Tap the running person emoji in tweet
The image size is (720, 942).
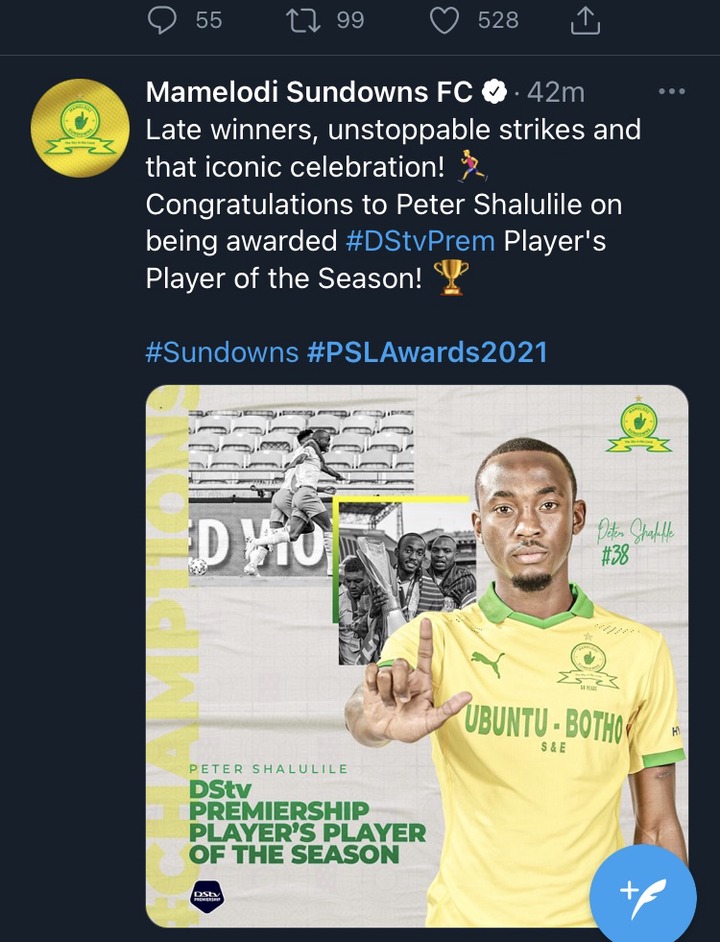coord(471,167)
